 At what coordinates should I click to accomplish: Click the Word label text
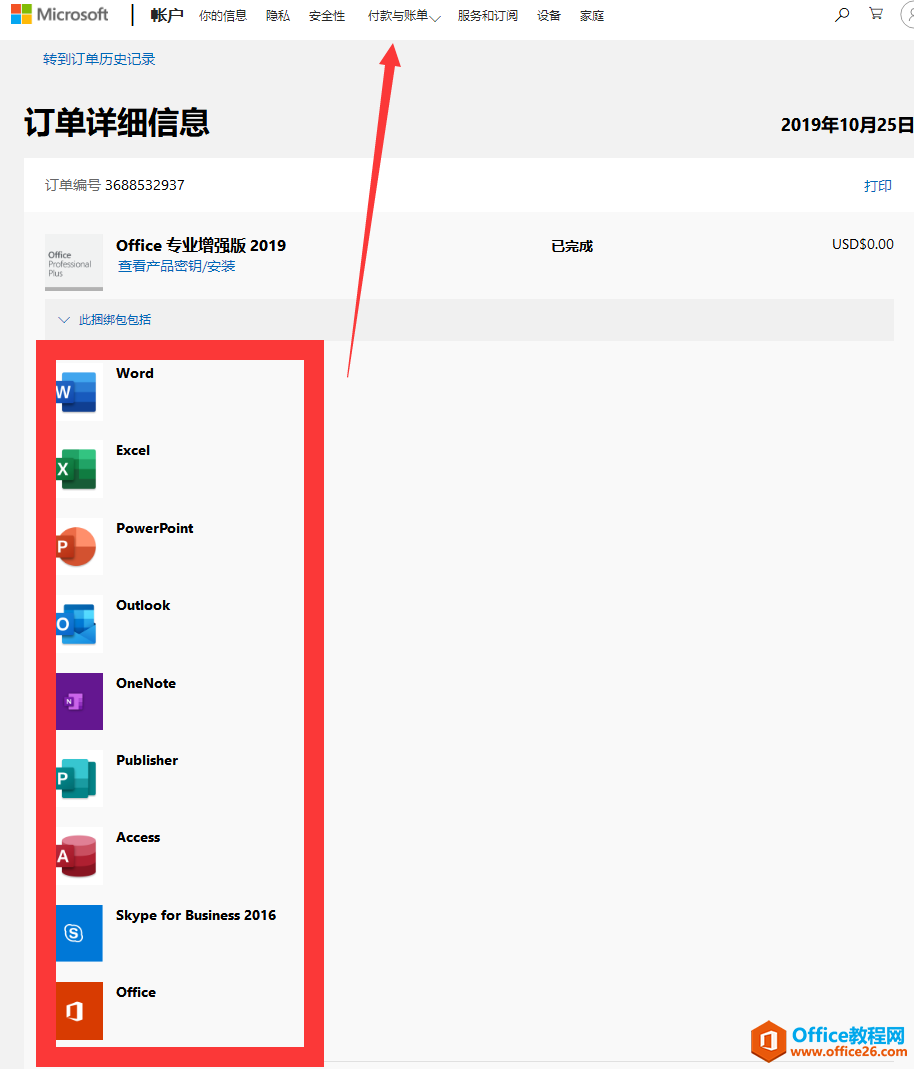(x=135, y=373)
